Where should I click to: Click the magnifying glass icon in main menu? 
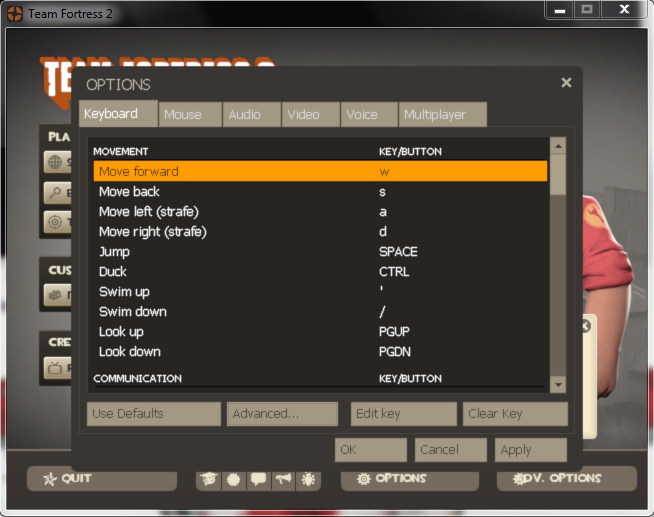click(55, 193)
